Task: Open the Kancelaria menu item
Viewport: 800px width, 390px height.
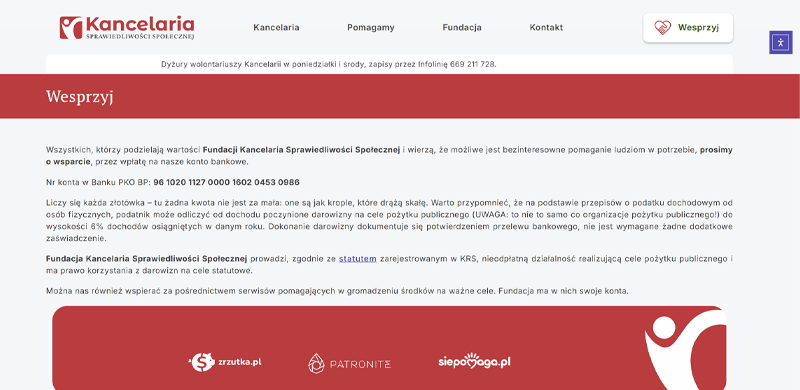Action: pyautogui.click(x=276, y=28)
